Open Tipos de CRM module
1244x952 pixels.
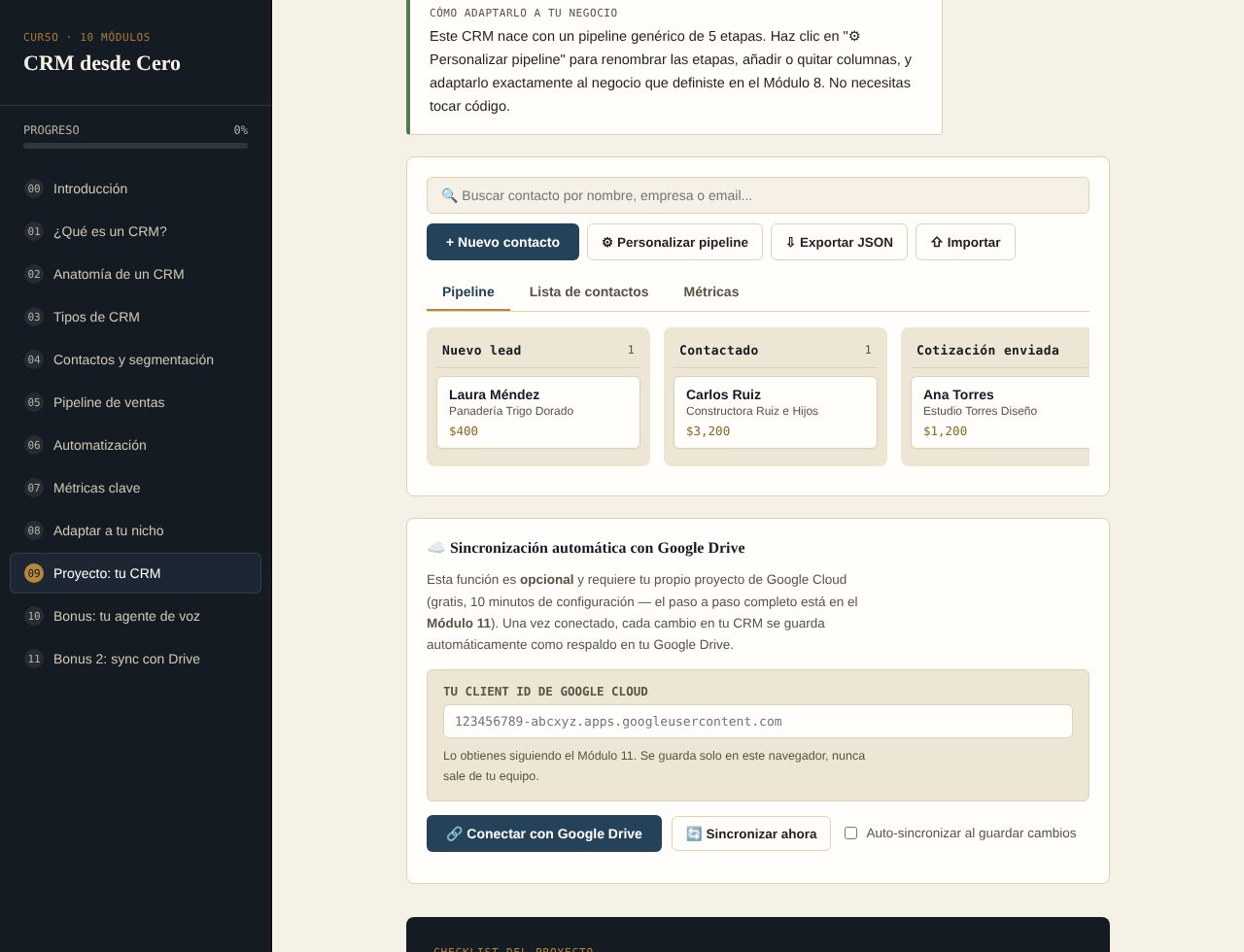(x=136, y=317)
